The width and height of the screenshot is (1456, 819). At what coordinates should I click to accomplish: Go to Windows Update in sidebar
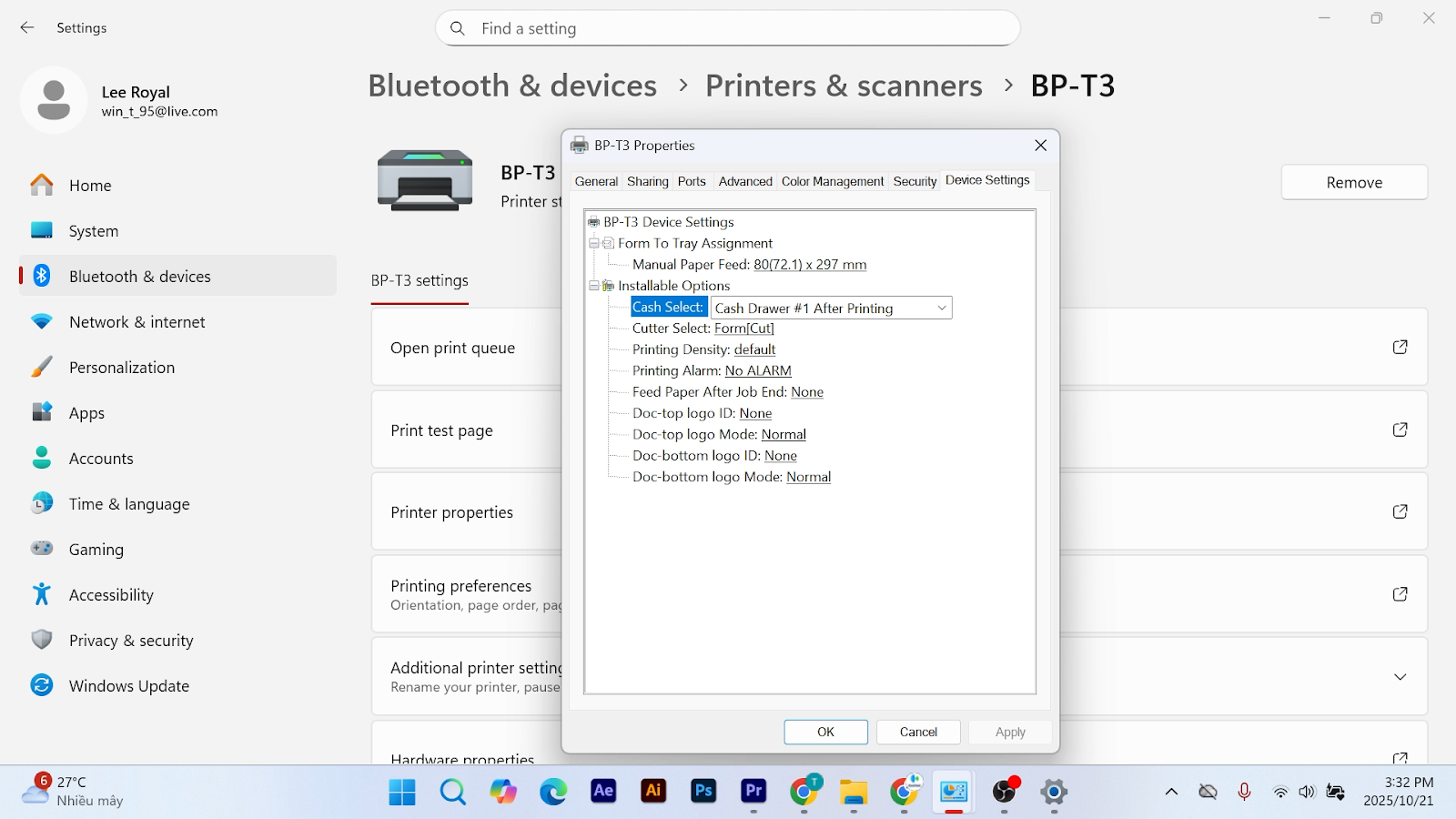pos(178,685)
